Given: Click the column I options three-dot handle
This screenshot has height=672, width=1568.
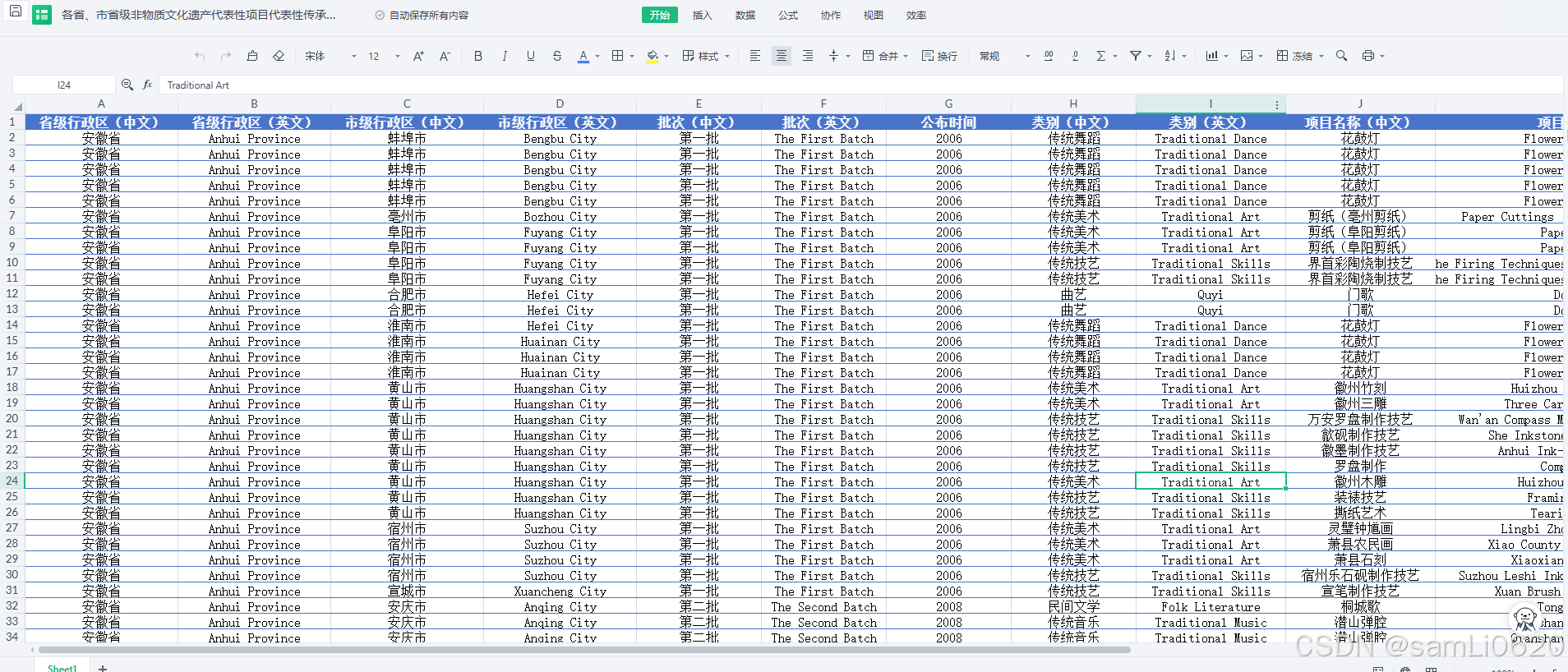Looking at the screenshot, I should [x=1277, y=104].
